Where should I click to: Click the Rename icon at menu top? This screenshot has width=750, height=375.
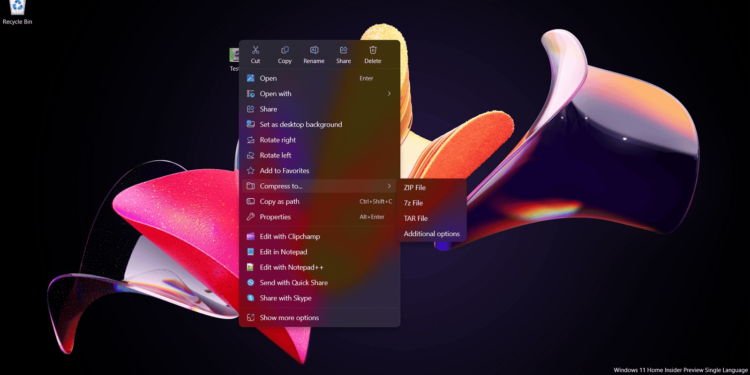click(314, 50)
